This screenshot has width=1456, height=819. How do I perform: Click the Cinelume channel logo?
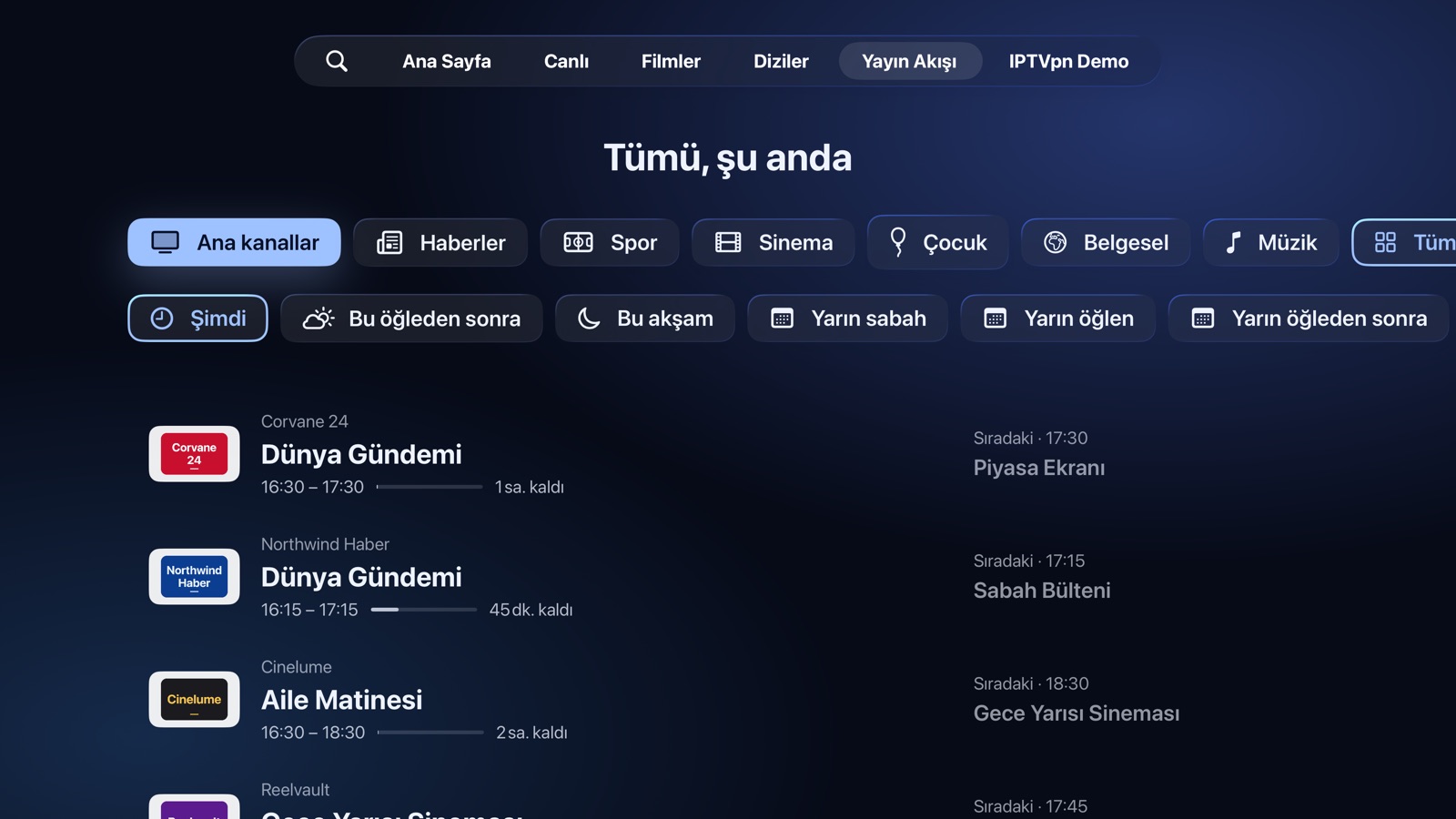point(195,700)
